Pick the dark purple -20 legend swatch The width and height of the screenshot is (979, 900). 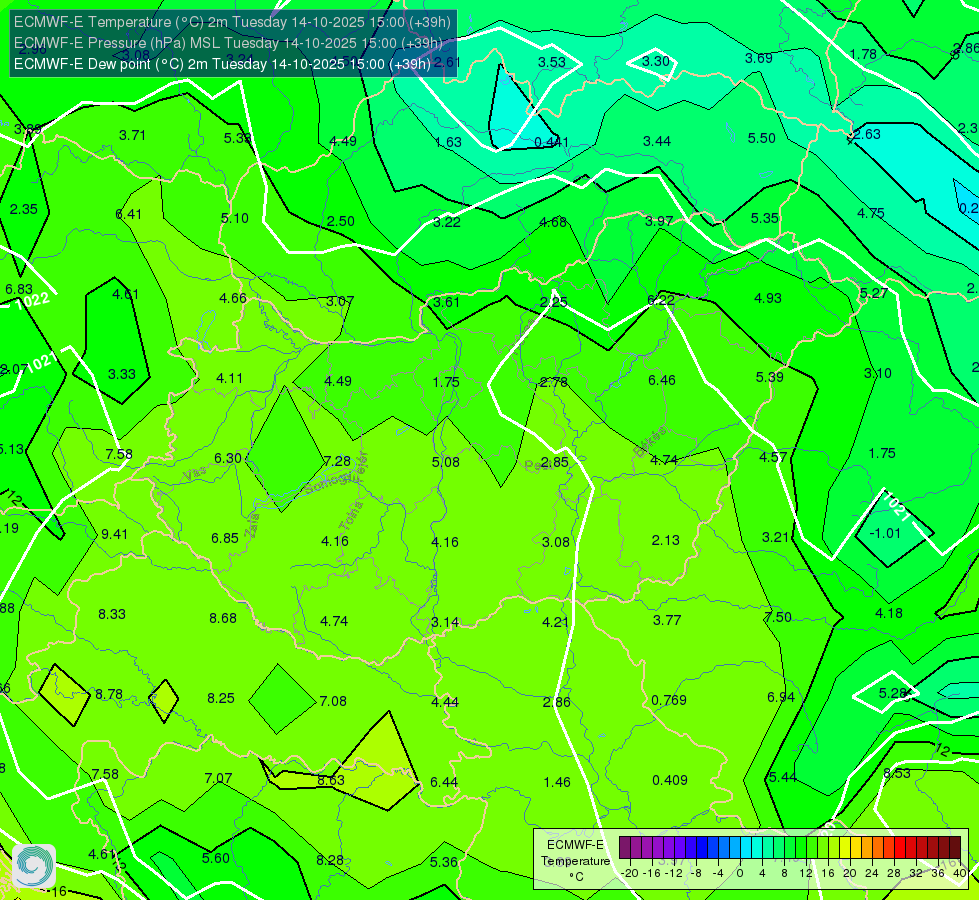pos(624,848)
